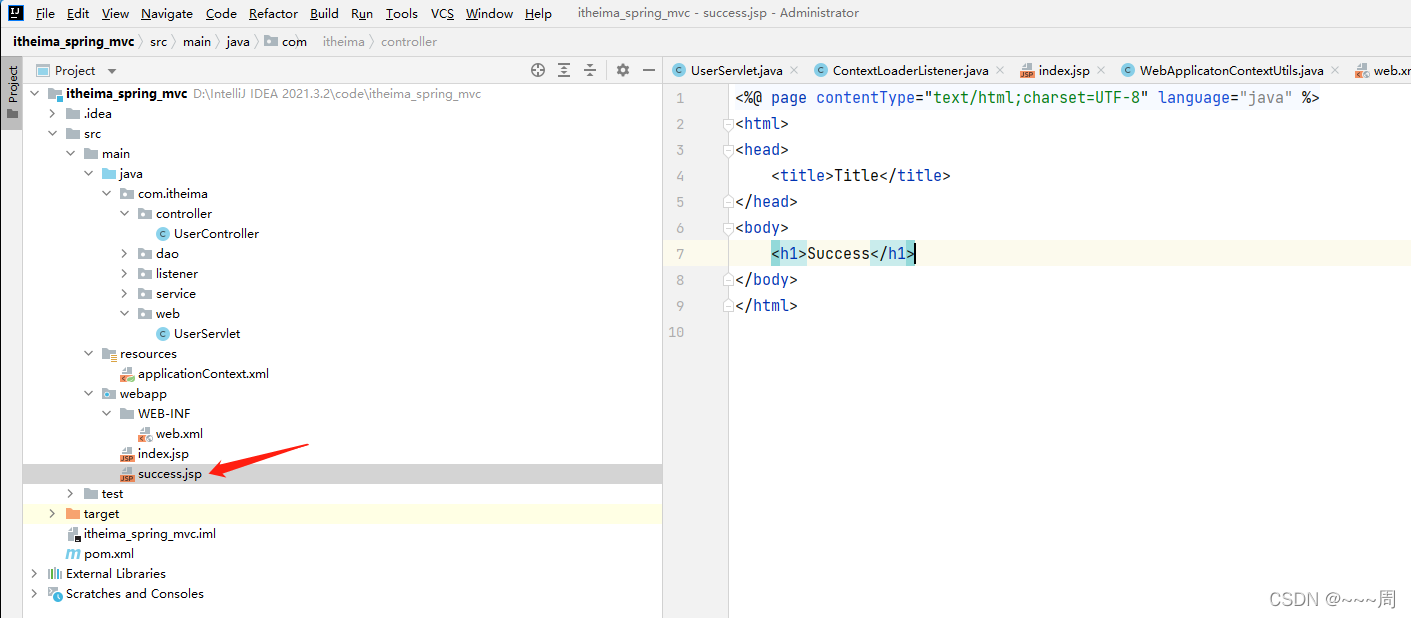
Task: Click the Scratches and Consoles icon
Action: [55, 594]
